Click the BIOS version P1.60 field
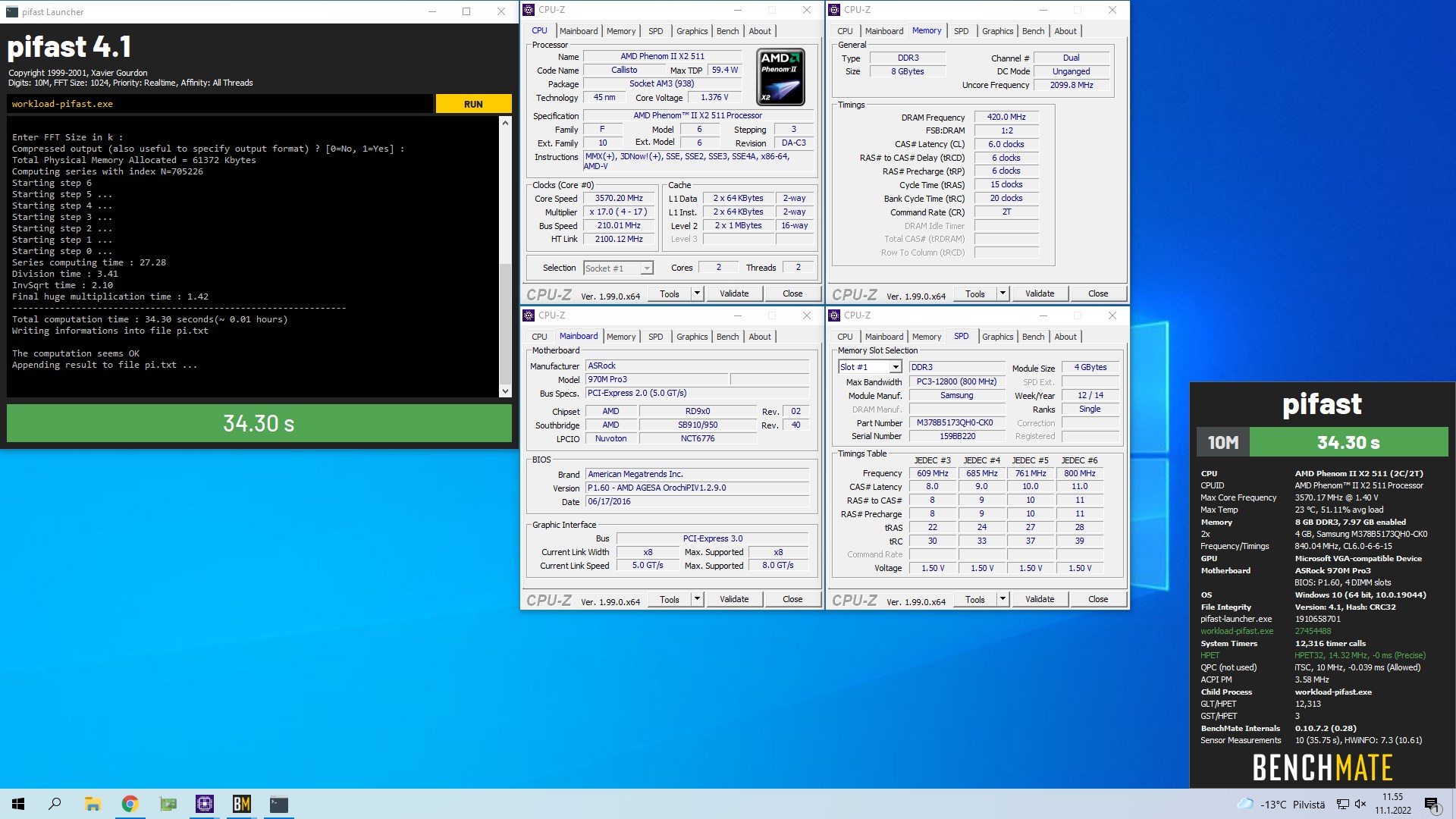The image size is (1456, 819). pyautogui.click(x=697, y=488)
